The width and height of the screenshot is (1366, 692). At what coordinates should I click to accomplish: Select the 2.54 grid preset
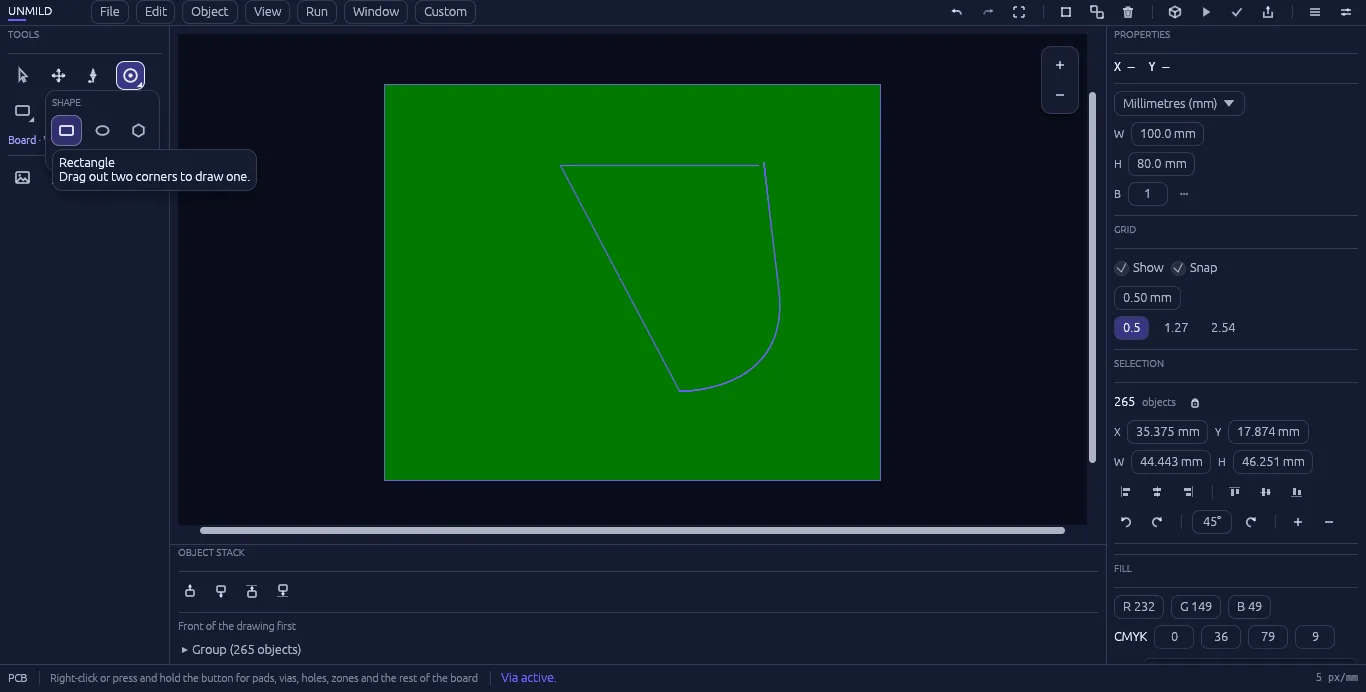(x=1223, y=328)
